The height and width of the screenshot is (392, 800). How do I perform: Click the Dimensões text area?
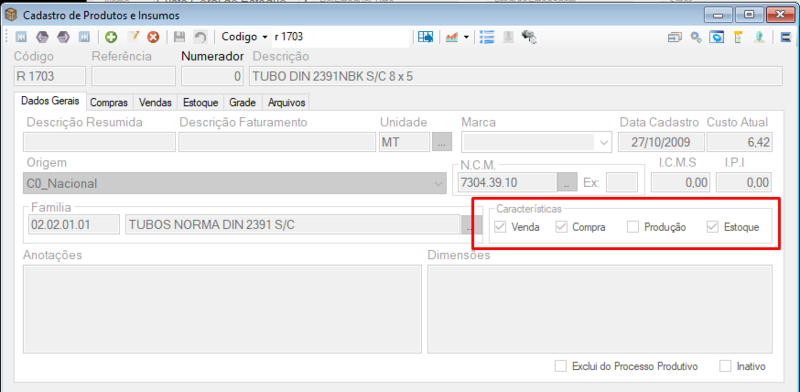click(600, 309)
